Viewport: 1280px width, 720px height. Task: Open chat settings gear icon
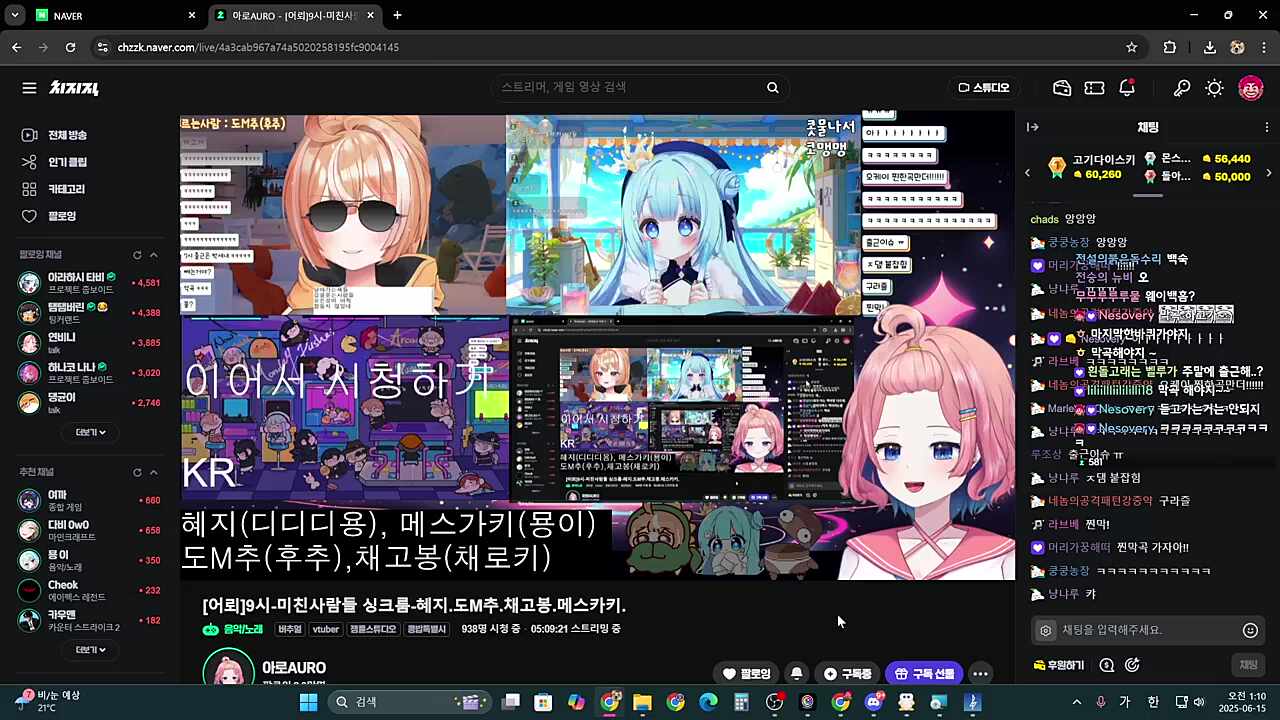pyautogui.click(x=1045, y=630)
